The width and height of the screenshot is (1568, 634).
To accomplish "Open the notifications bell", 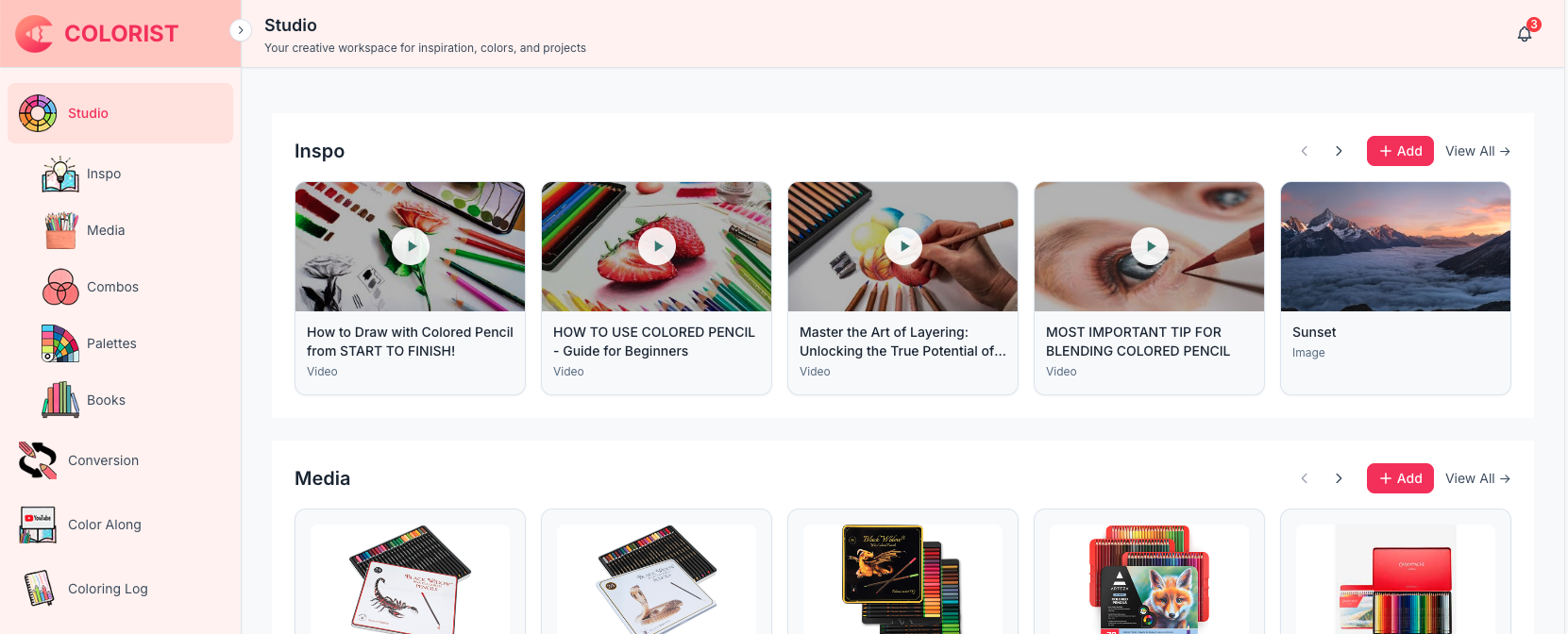I will click(1525, 34).
